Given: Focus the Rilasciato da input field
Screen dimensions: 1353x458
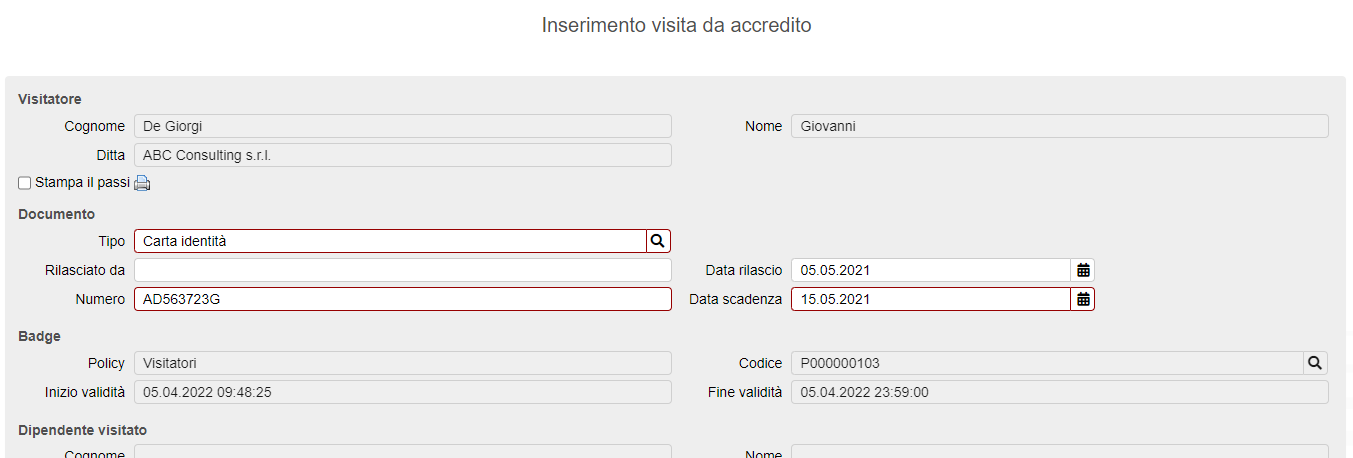Looking at the screenshot, I should click(403, 270).
